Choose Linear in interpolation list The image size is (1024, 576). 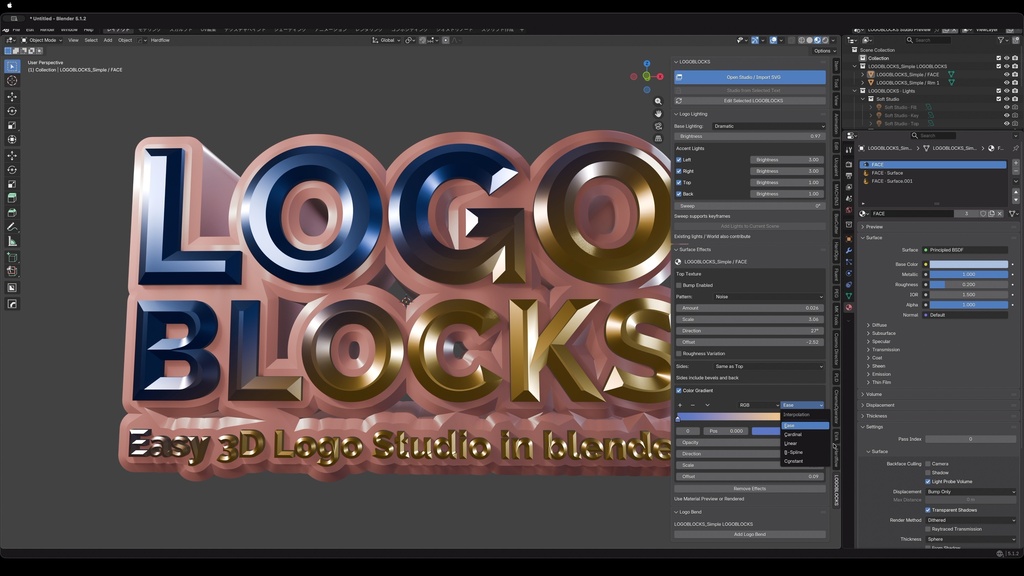coord(805,443)
